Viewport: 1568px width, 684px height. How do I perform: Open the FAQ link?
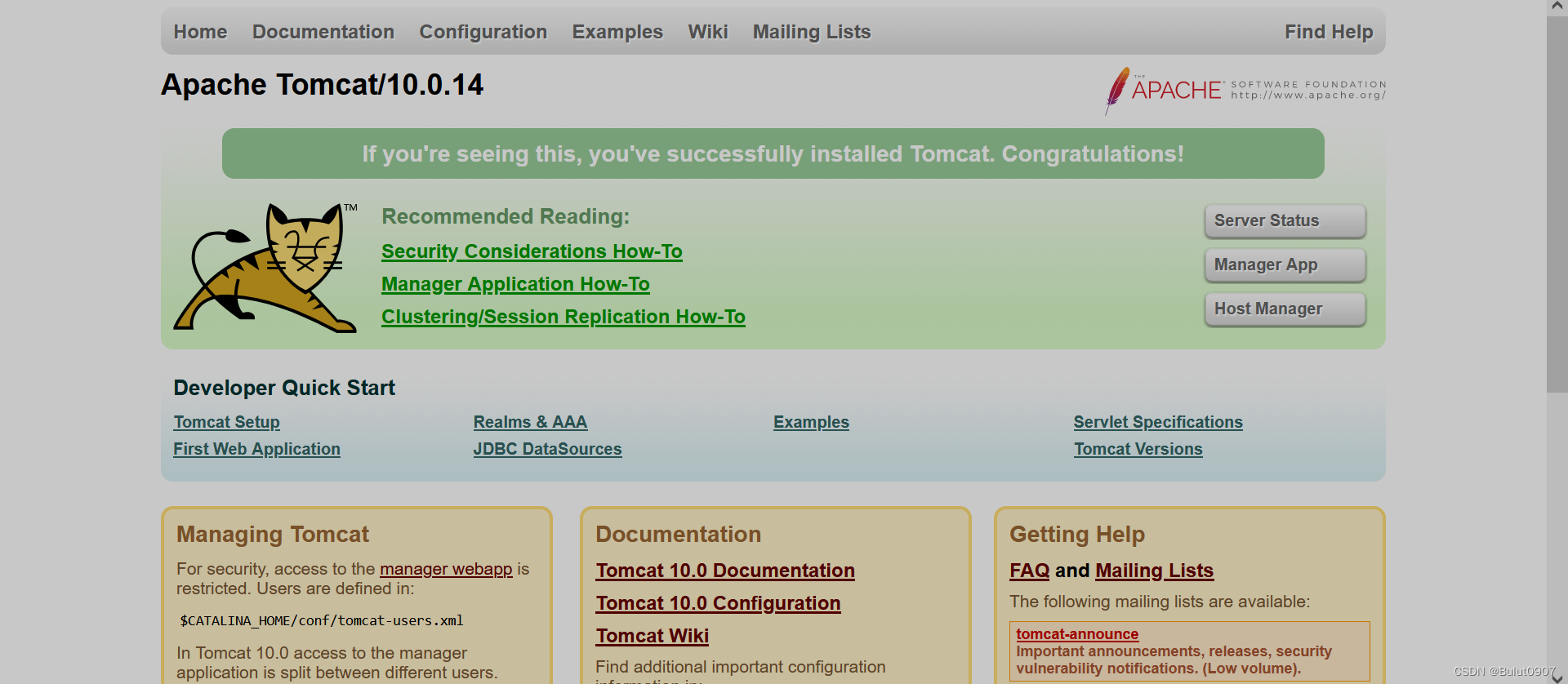pyautogui.click(x=1029, y=571)
